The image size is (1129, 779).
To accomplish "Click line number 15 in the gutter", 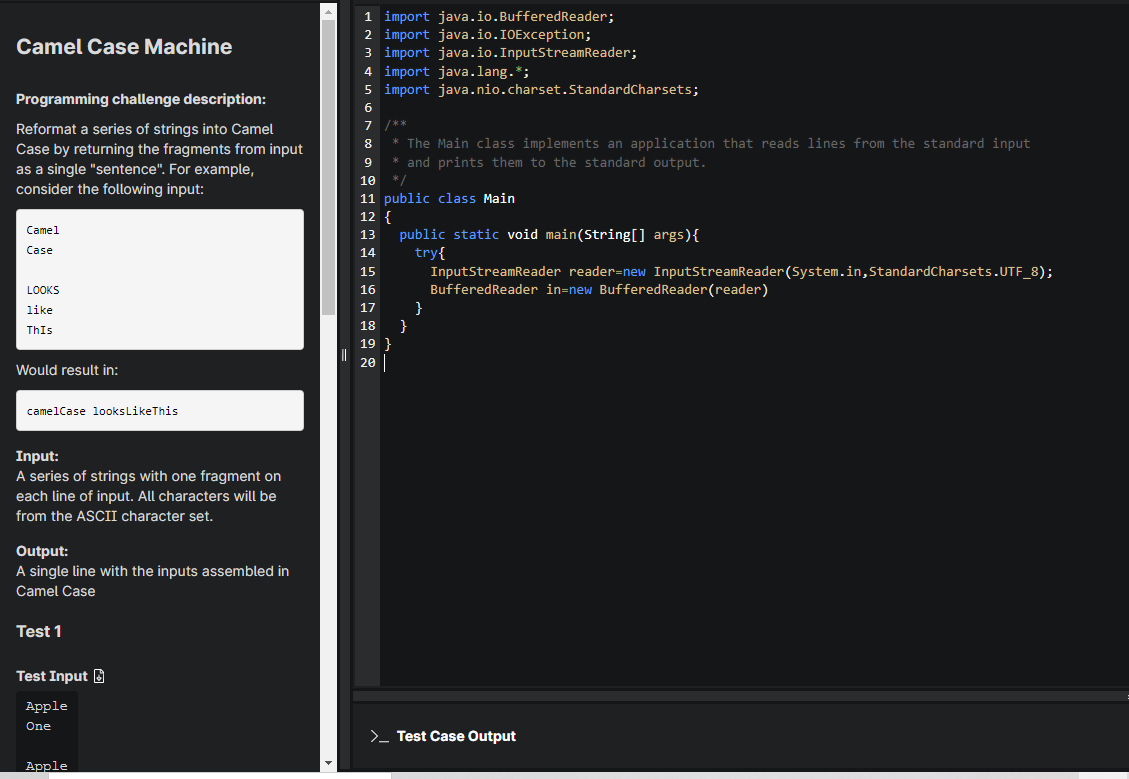I will click(367, 271).
